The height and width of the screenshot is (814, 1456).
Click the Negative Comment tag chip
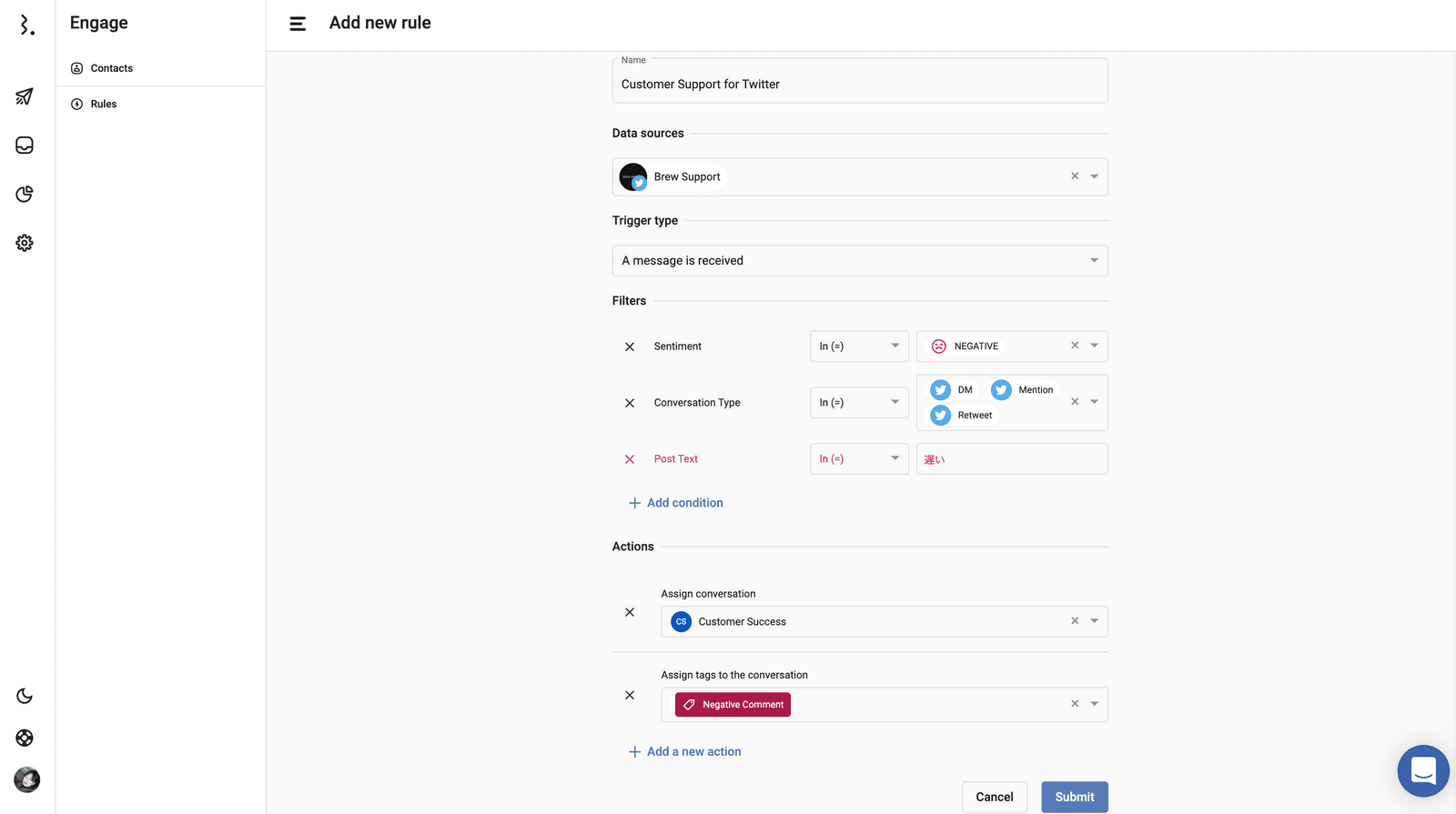coord(733,705)
